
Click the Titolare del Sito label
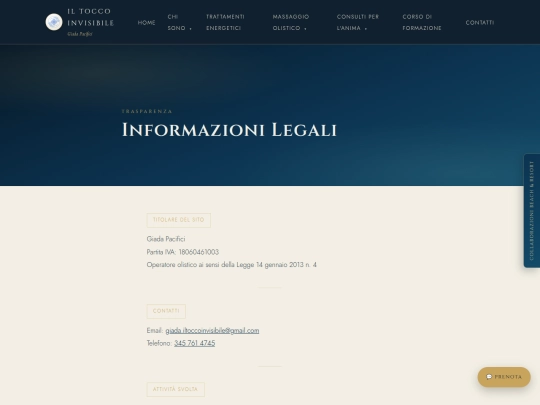179,220
